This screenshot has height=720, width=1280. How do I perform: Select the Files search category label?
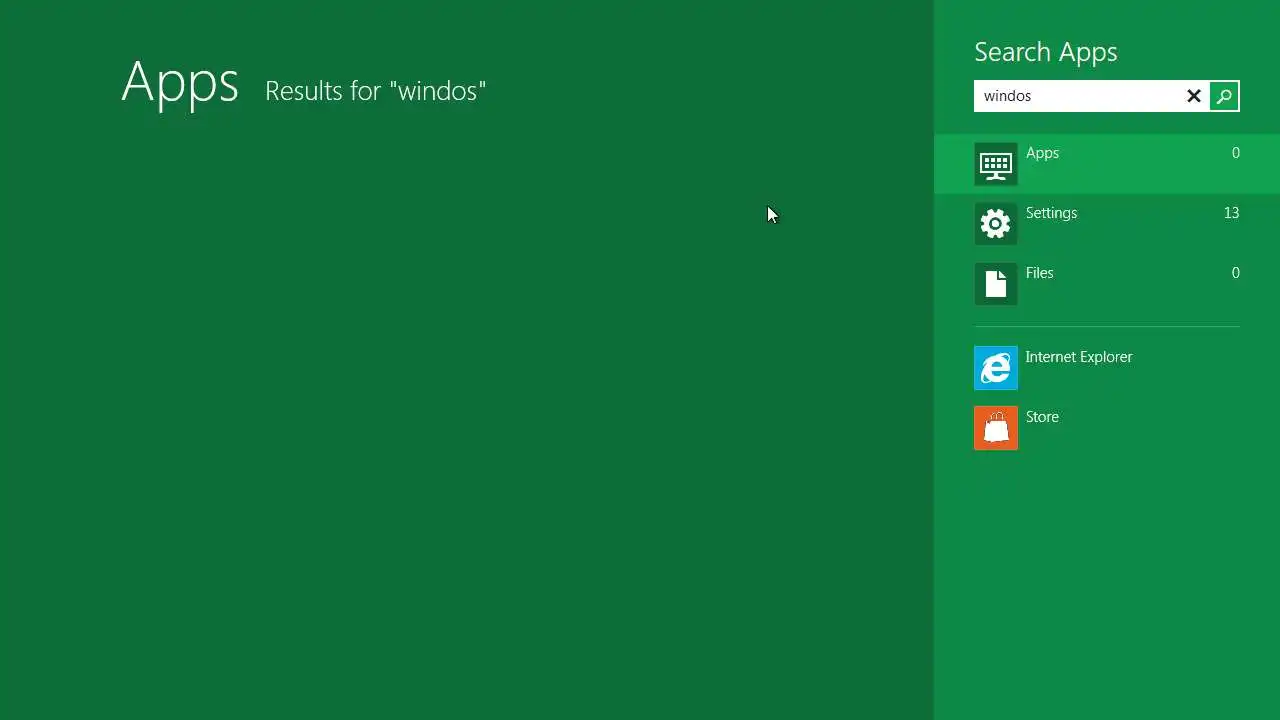pyautogui.click(x=1039, y=273)
